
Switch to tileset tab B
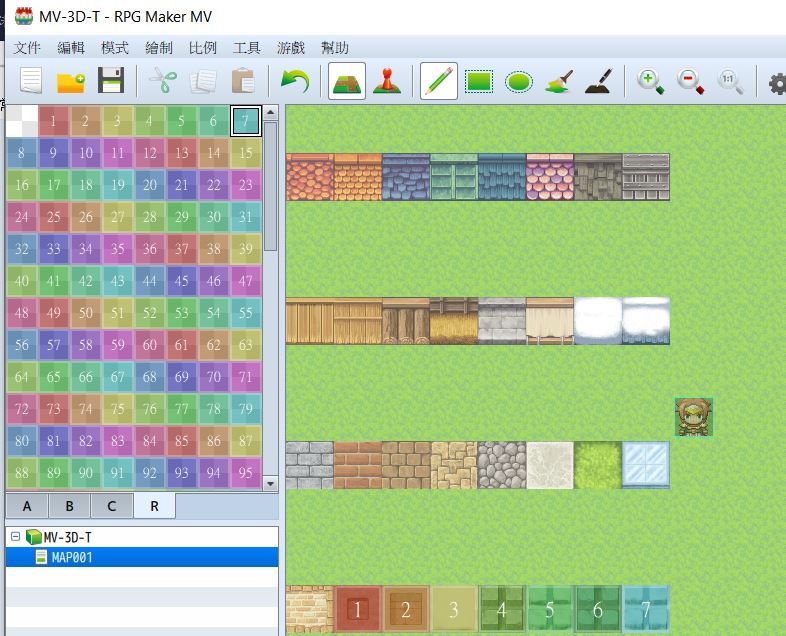click(70, 506)
